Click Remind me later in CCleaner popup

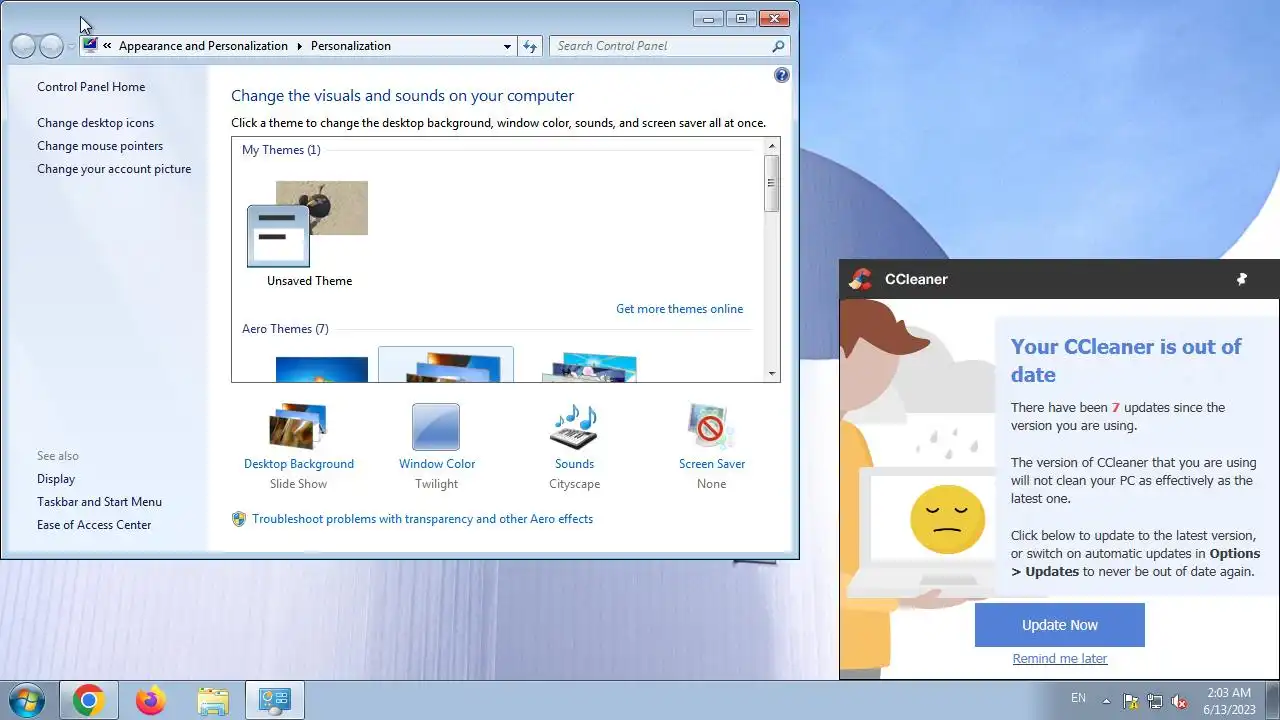[x=1060, y=659]
